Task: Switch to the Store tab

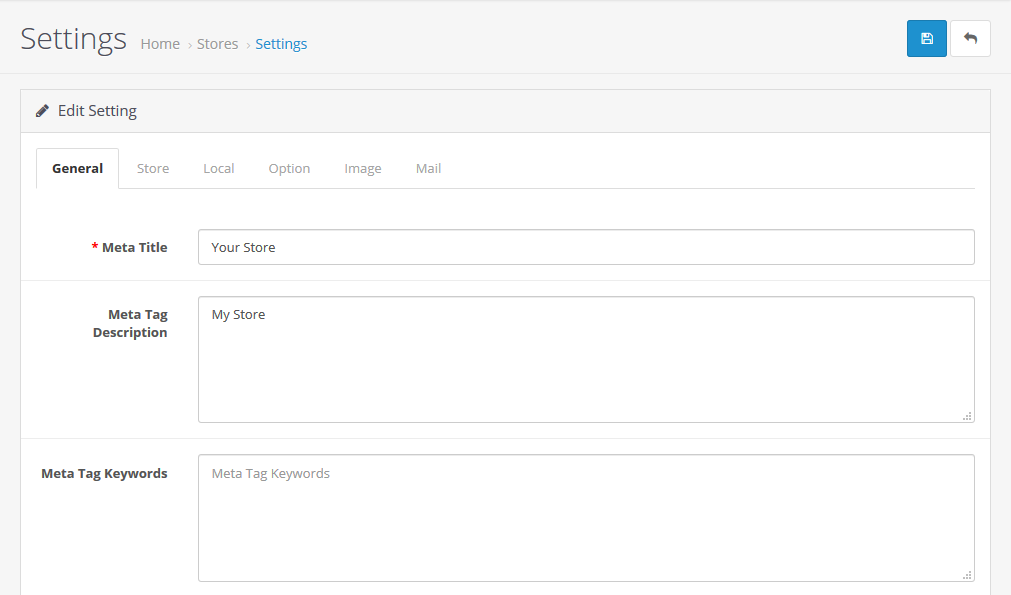Action: (x=153, y=168)
